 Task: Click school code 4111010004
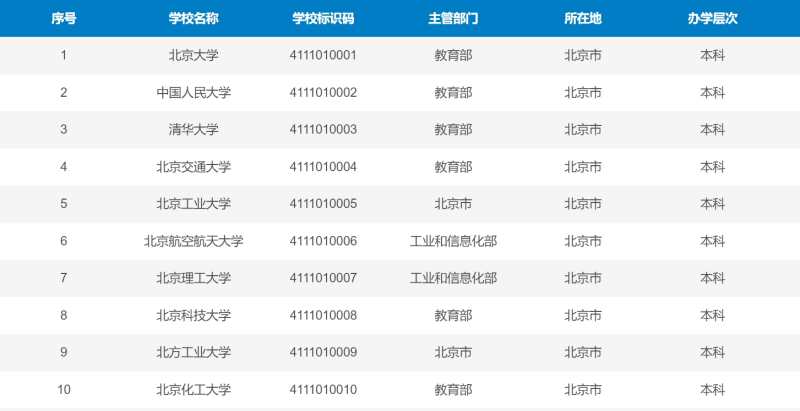(323, 167)
